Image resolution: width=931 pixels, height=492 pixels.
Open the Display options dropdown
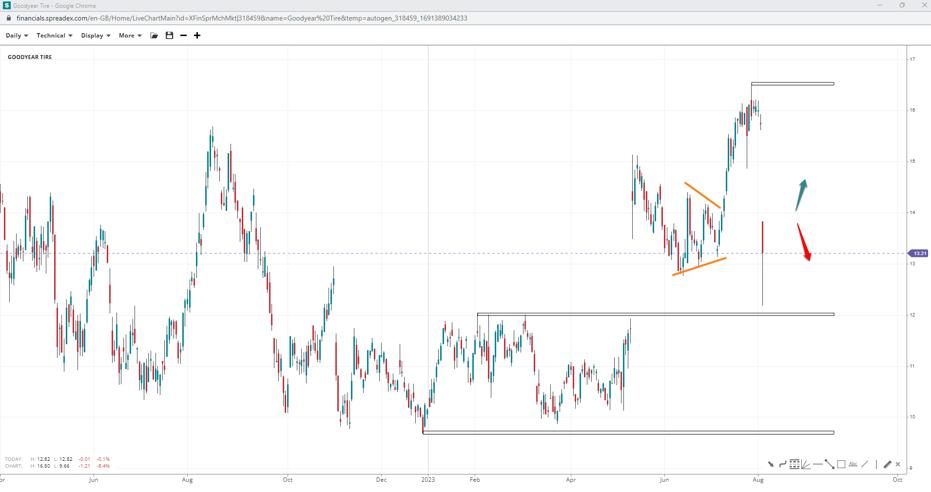(x=95, y=36)
